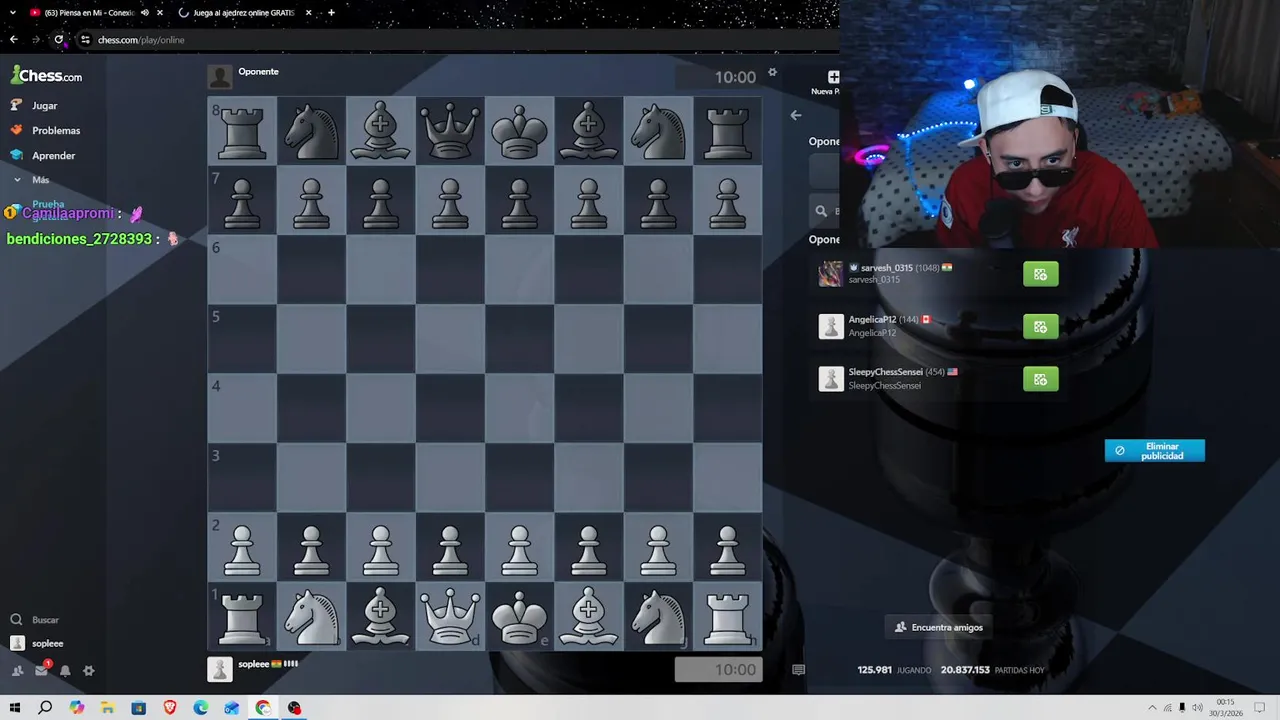Go back with the panel arrow
1280x720 pixels.
click(796, 115)
